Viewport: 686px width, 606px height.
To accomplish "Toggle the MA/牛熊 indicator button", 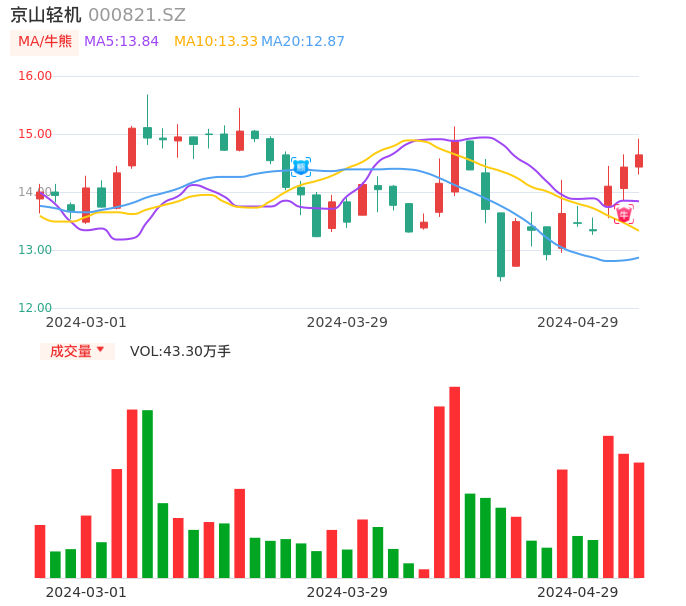I will pyautogui.click(x=44, y=42).
